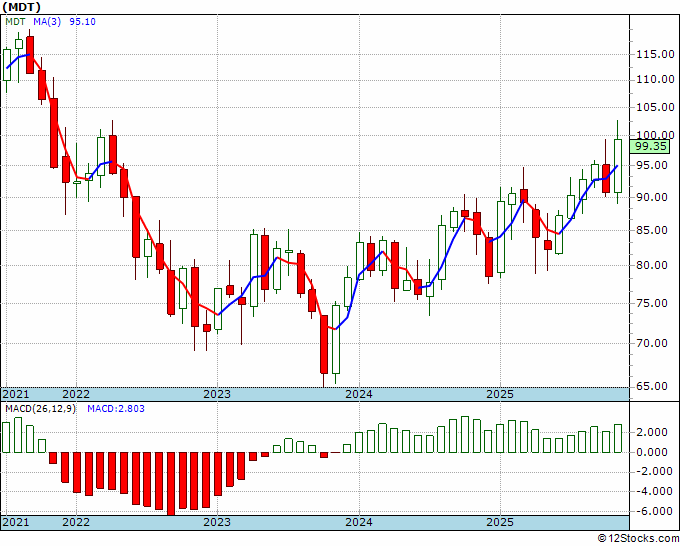Click the 105.00 price axis label
The image size is (680, 546).
pyautogui.click(x=655, y=107)
